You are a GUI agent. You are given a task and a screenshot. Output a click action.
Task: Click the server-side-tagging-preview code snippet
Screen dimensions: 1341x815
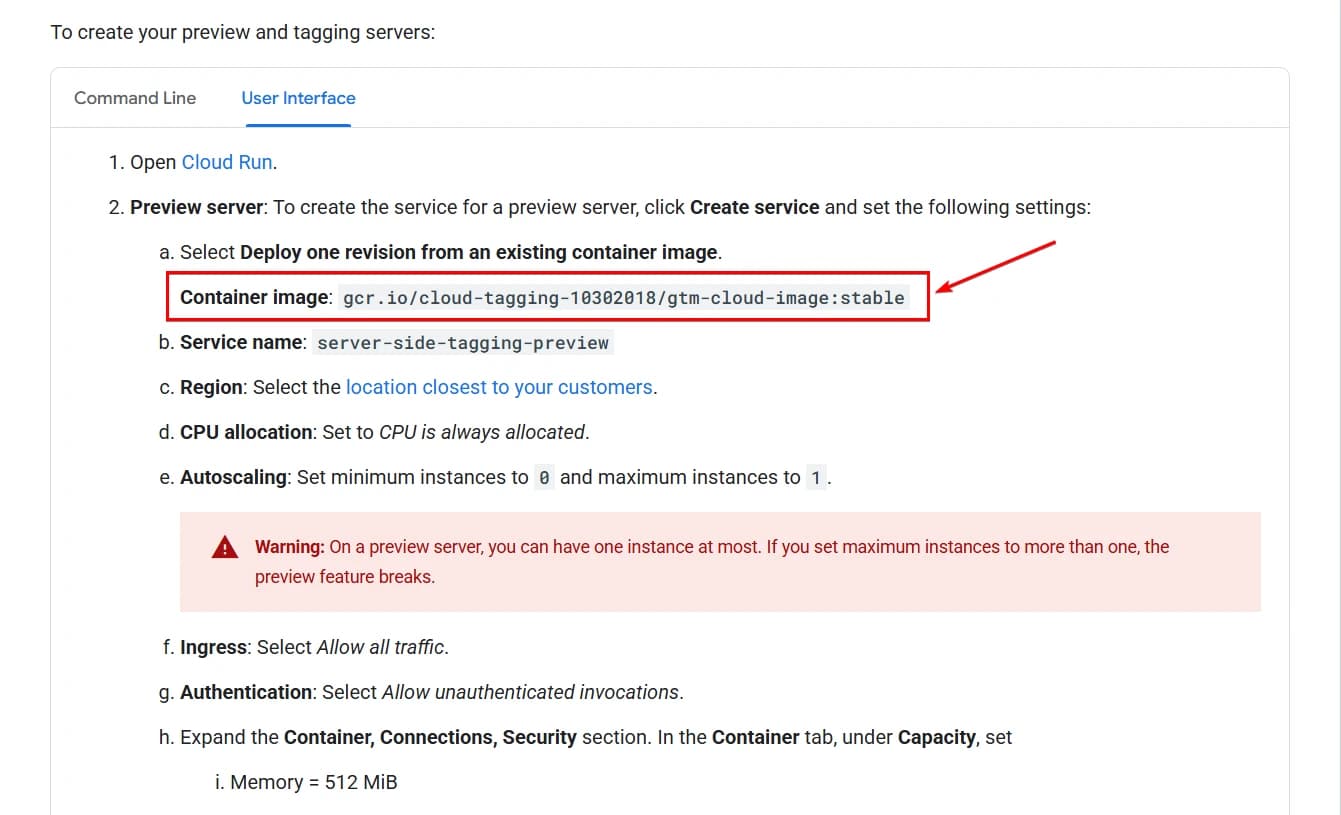[464, 342]
